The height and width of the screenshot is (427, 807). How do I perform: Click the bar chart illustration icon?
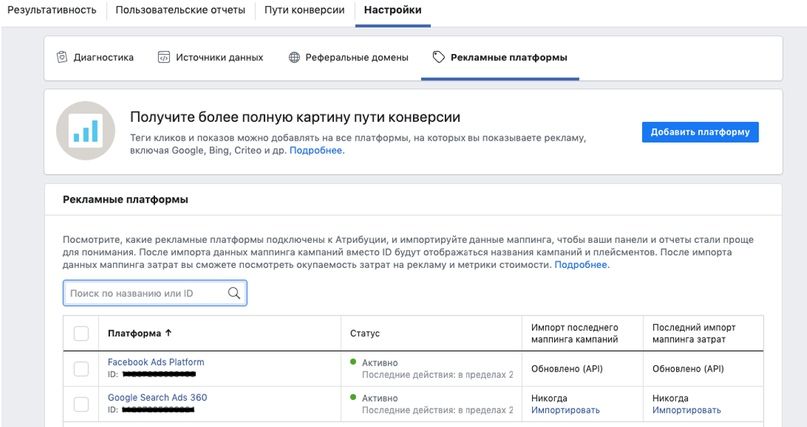point(85,131)
